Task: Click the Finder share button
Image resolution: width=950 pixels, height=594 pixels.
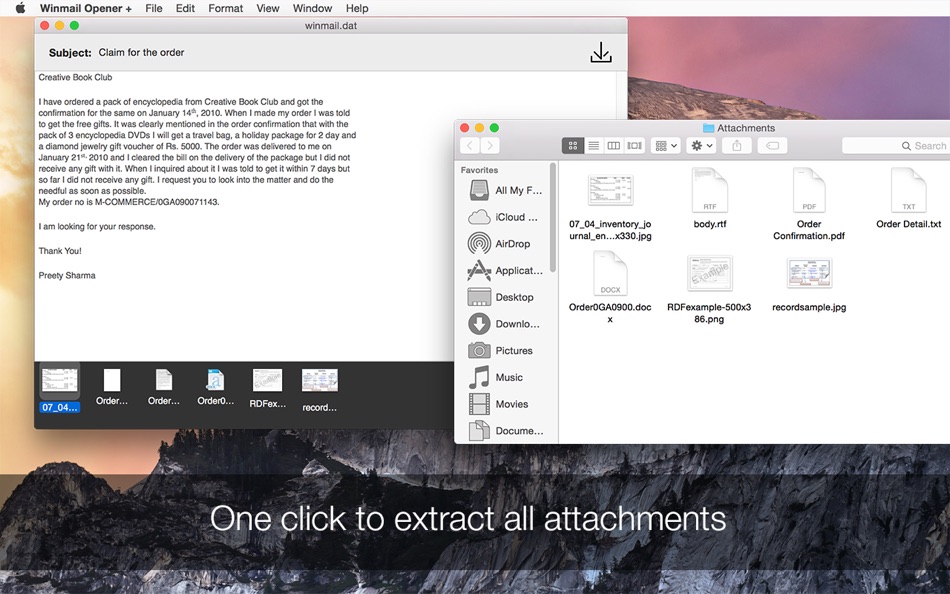Action: 737,145
